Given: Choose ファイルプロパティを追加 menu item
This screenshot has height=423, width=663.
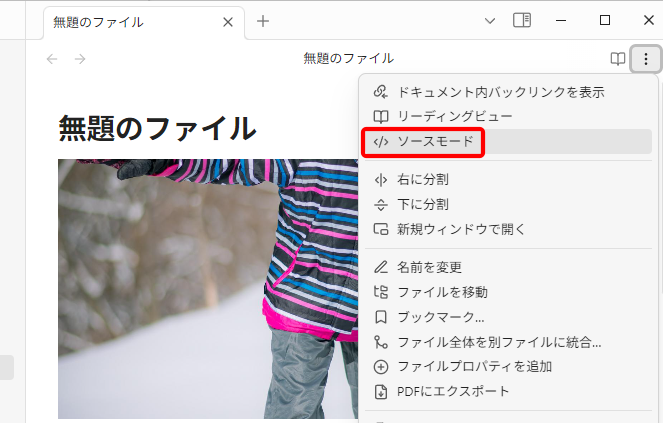Looking at the screenshot, I should [508, 366].
